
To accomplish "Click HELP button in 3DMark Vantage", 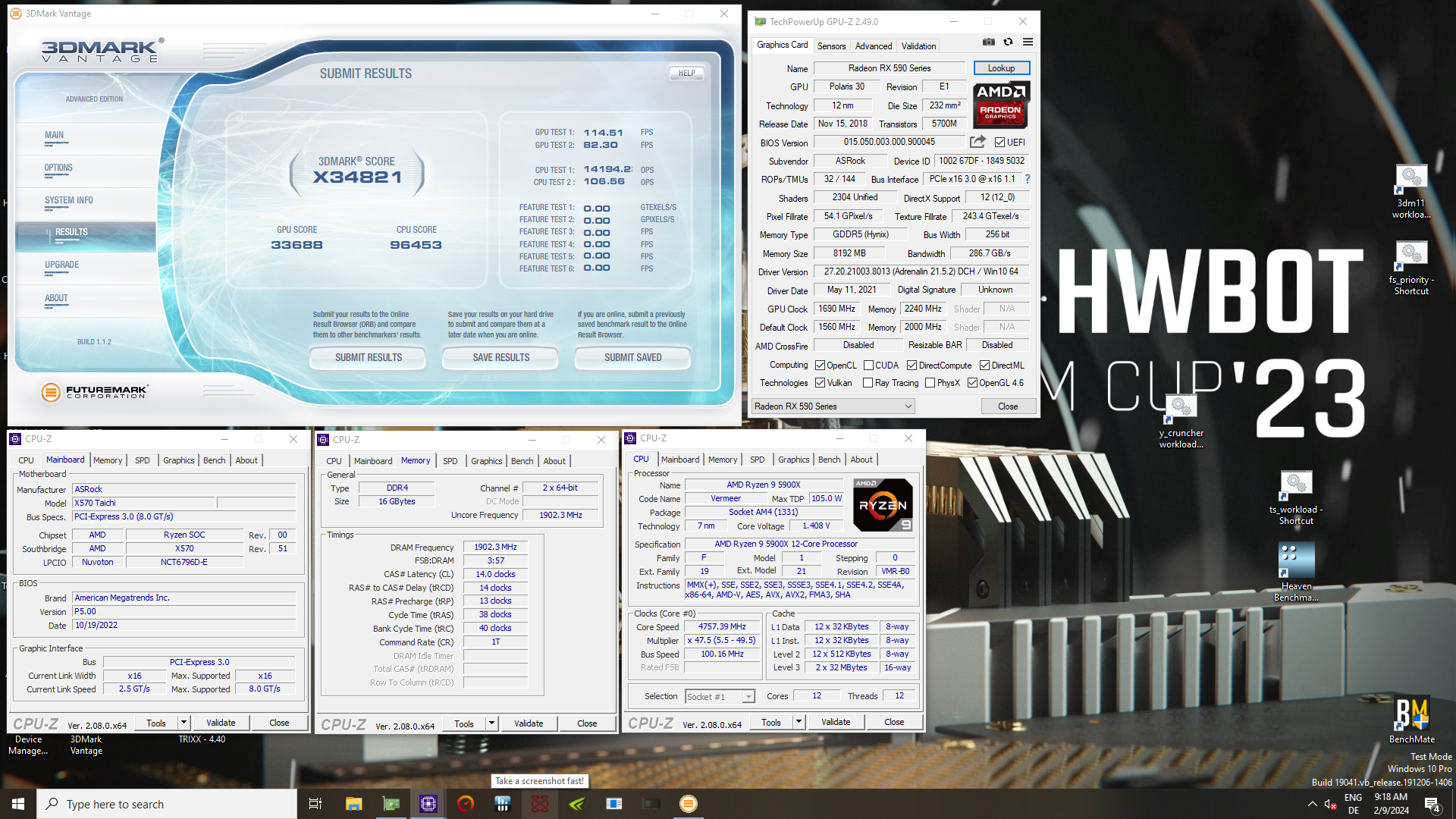I will coord(686,74).
